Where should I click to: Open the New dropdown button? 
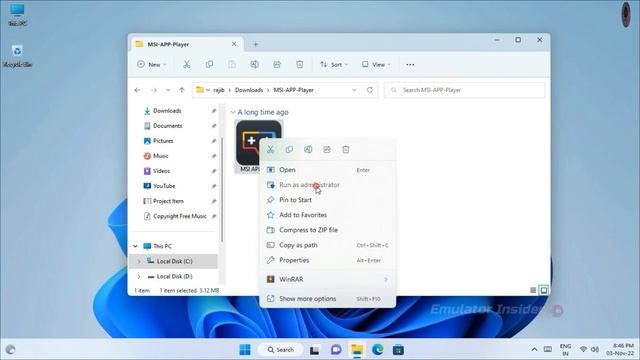click(x=152, y=64)
